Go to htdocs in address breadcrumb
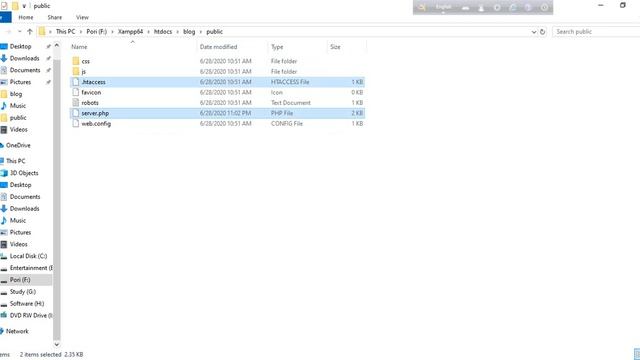This screenshot has height=360, width=640. 163,31
